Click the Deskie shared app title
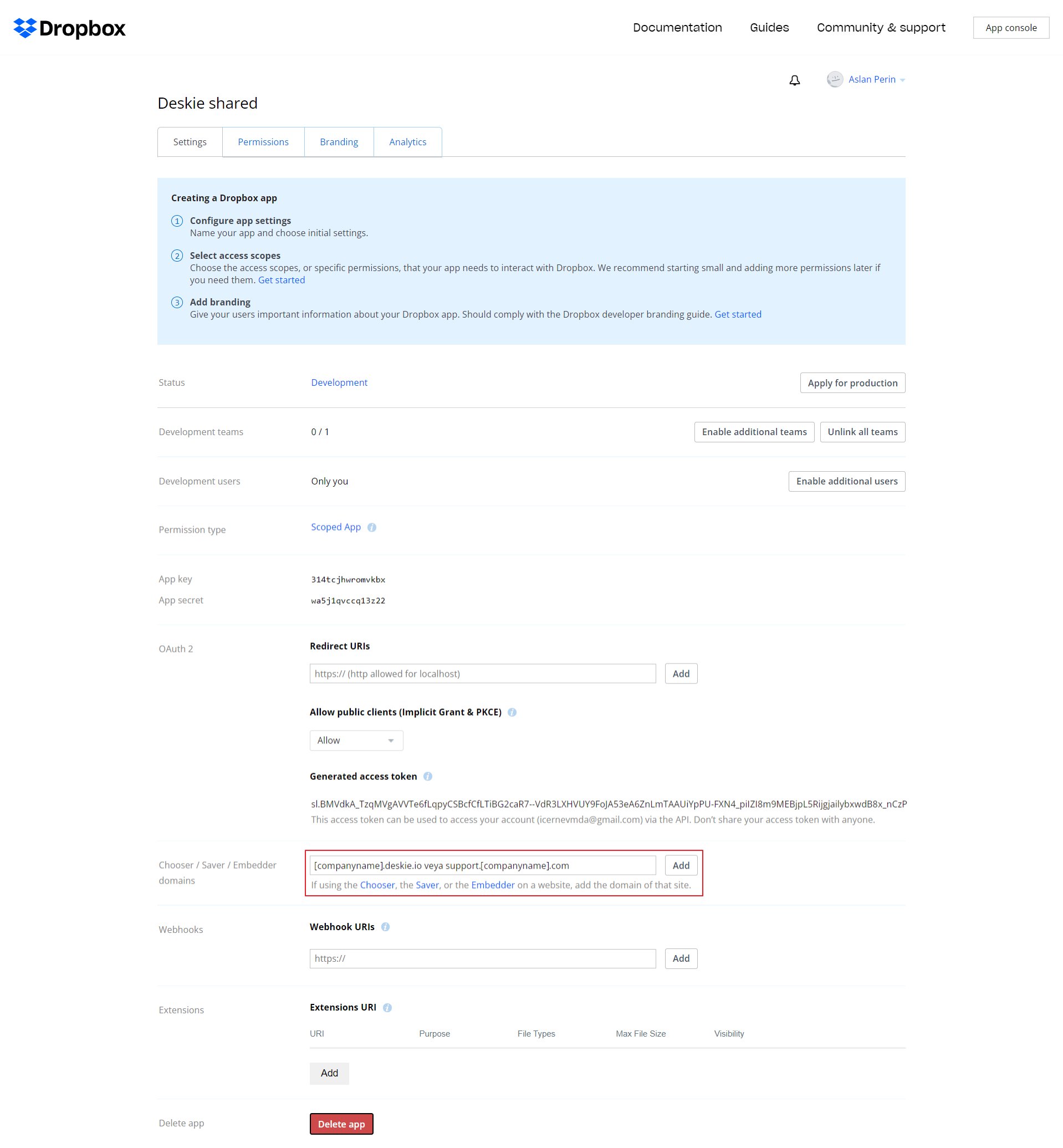The width and height of the screenshot is (1063, 1148). click(208, 103)
